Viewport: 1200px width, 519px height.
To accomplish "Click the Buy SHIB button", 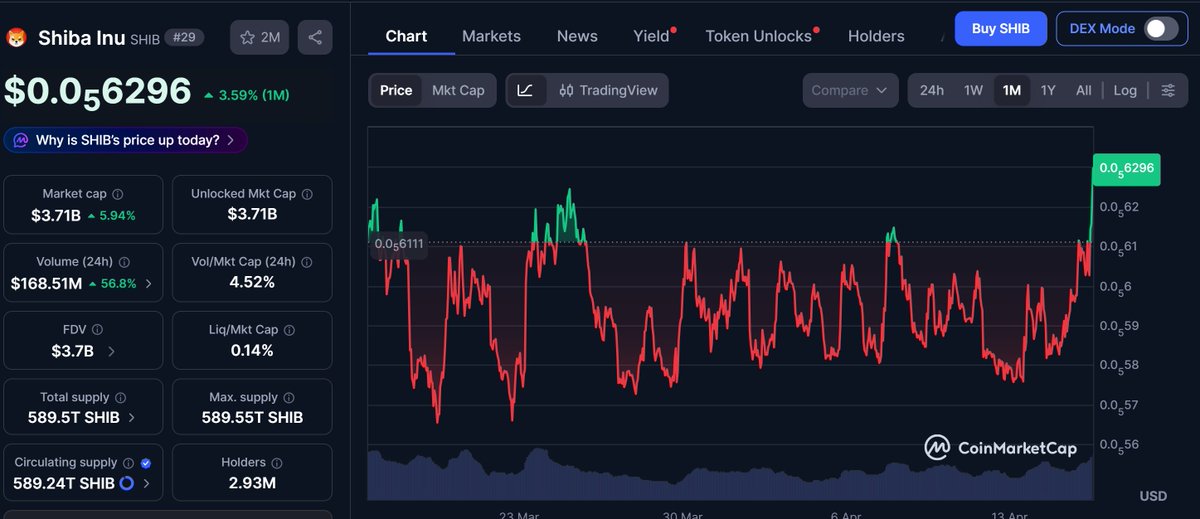I will [1000, 29].
